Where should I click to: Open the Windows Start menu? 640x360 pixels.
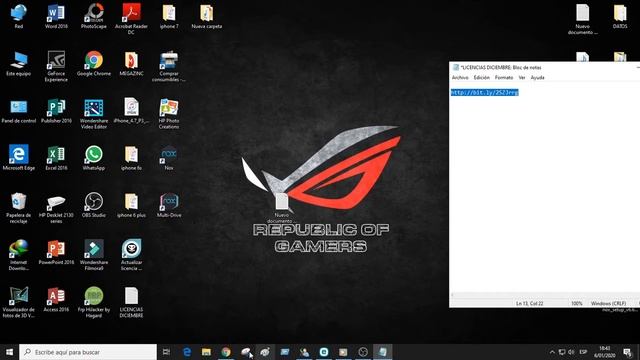click(x=9, y=352)
